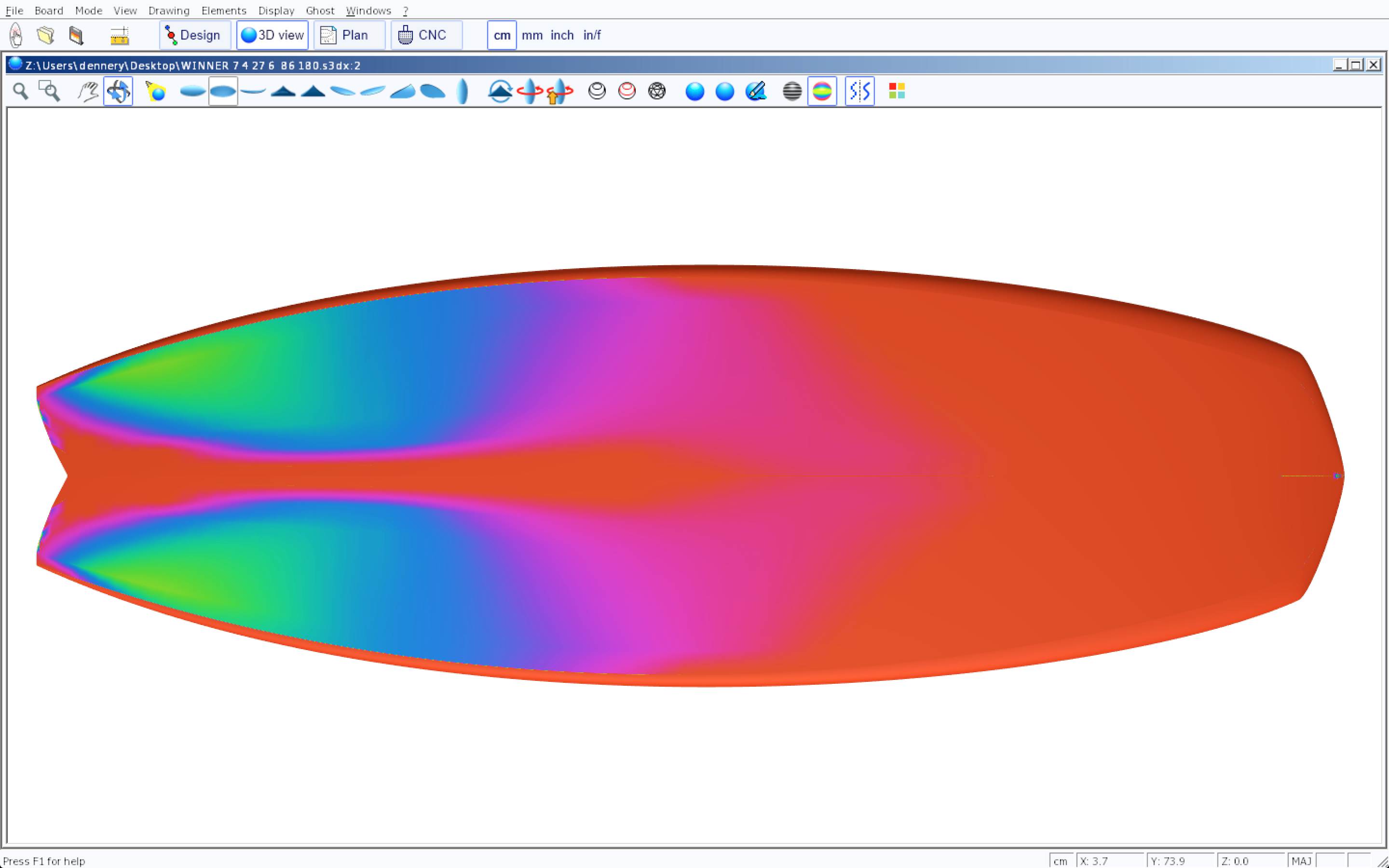
Task: Click the four-color squares palette icon
Action: 897,91
